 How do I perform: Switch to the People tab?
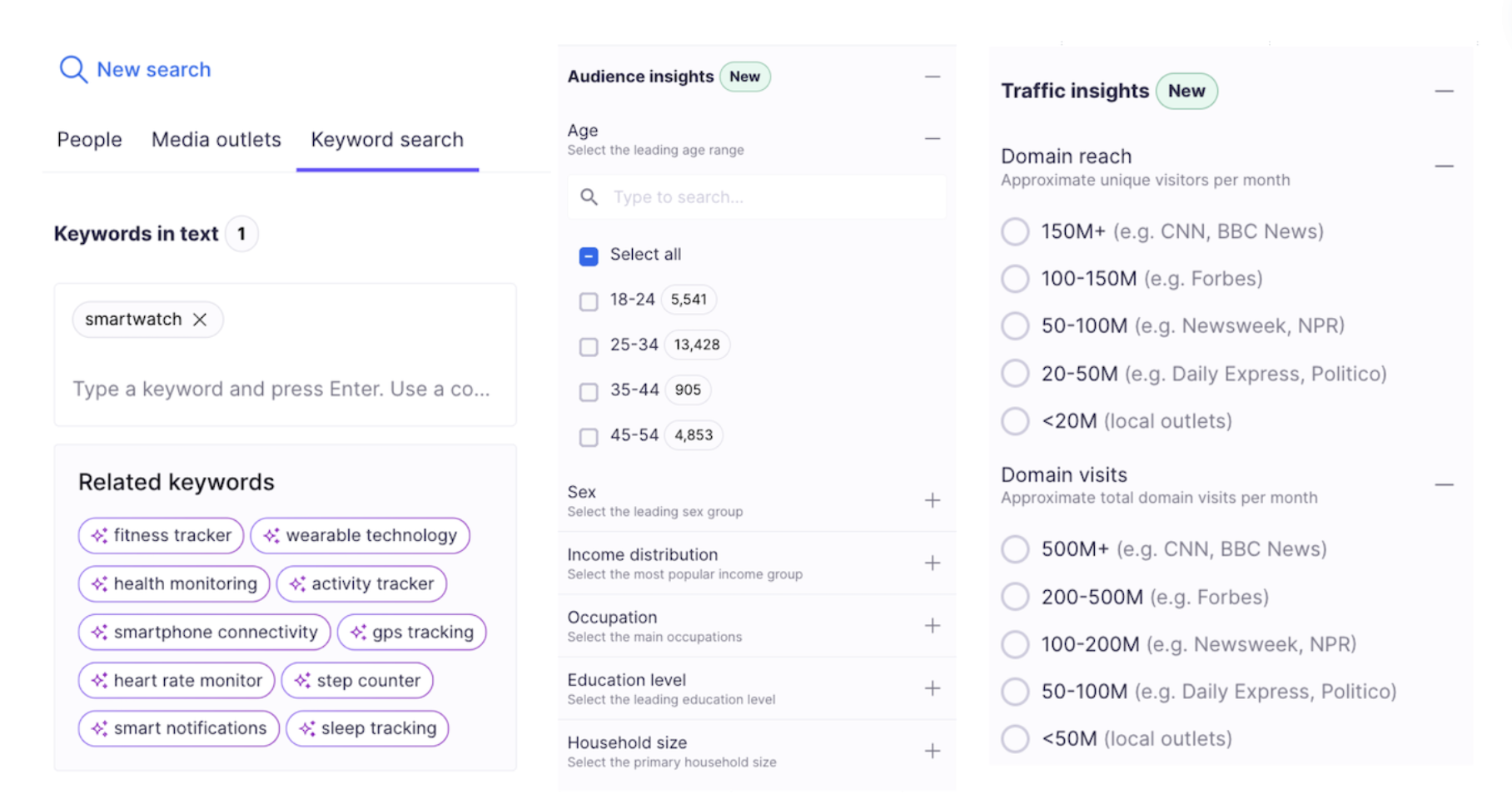point(88,140)
